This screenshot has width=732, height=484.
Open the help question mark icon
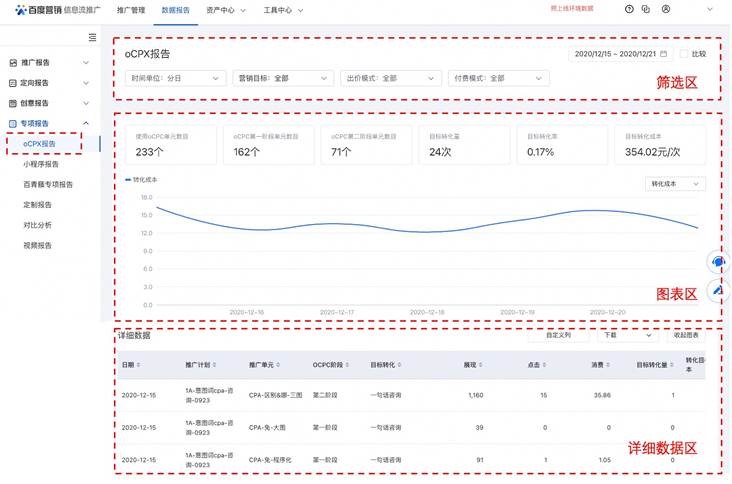(629, 9)
